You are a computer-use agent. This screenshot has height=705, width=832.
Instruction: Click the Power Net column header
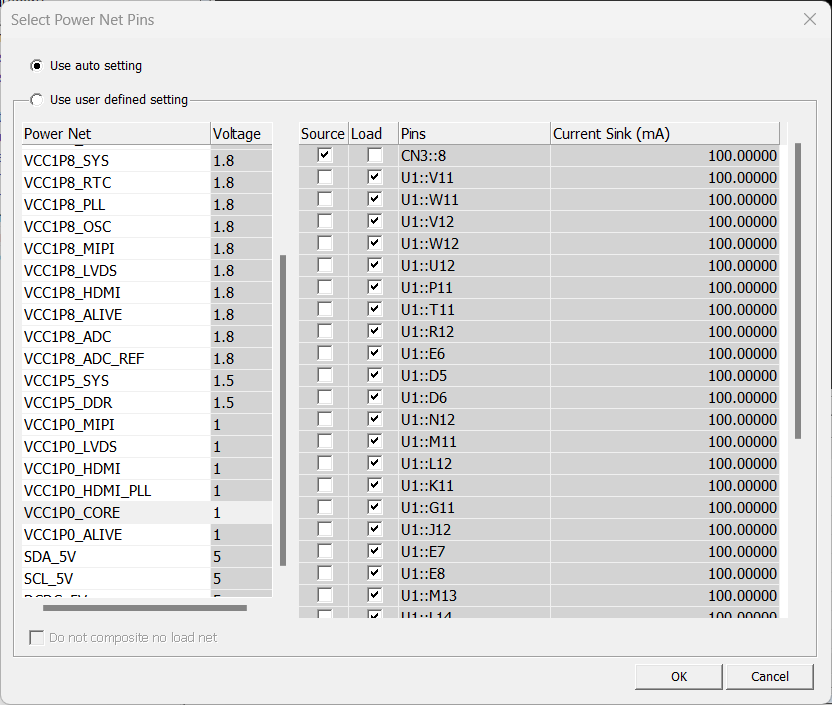[115, 134]
